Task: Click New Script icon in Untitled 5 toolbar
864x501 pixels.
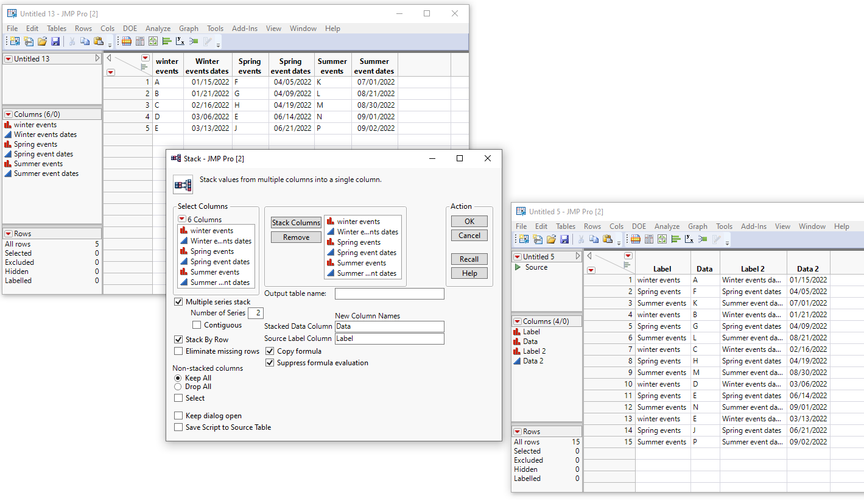Action: (x=538, y=239)
